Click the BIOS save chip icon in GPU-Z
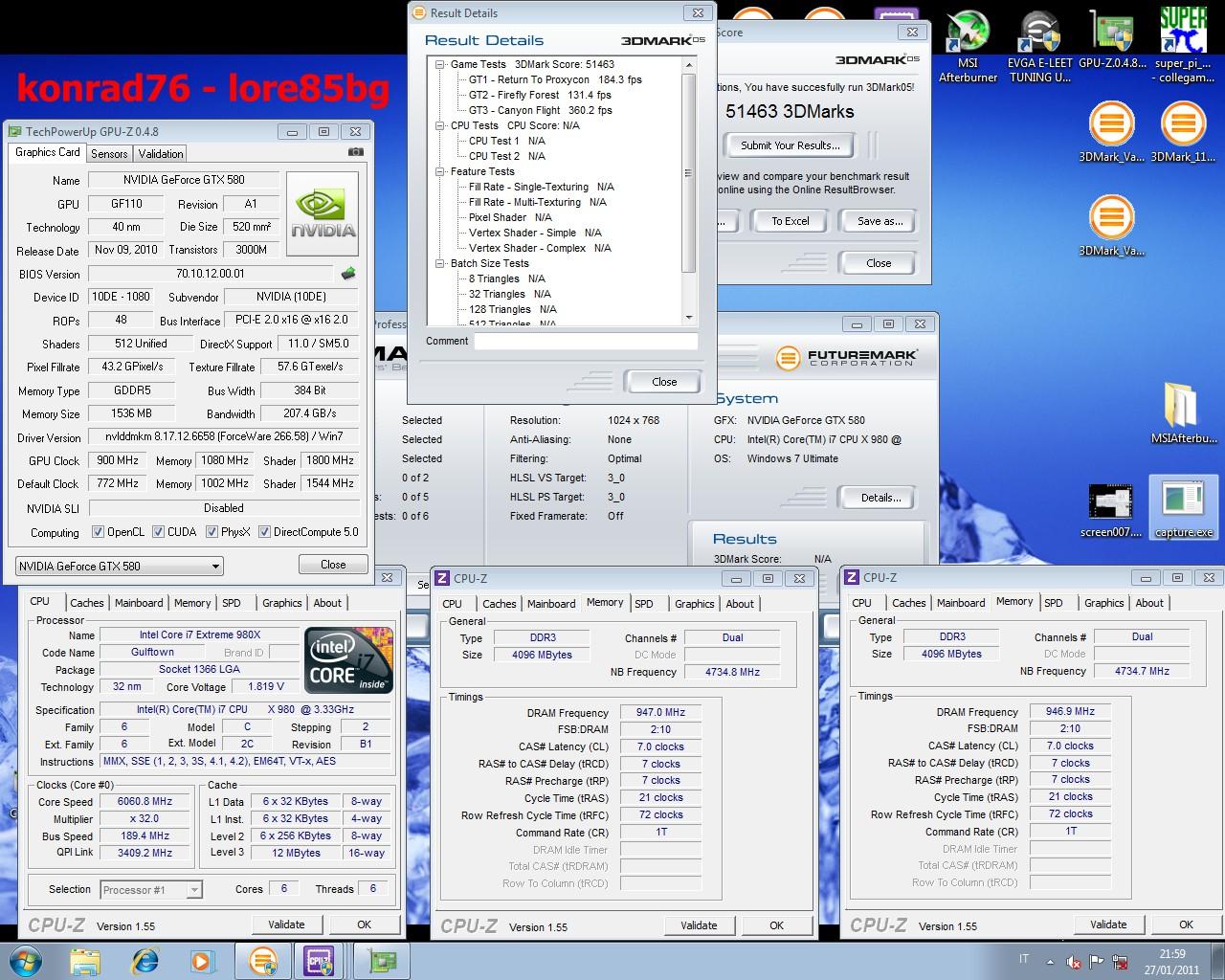Screen dimensions: 1225x980 click(347, 274)
